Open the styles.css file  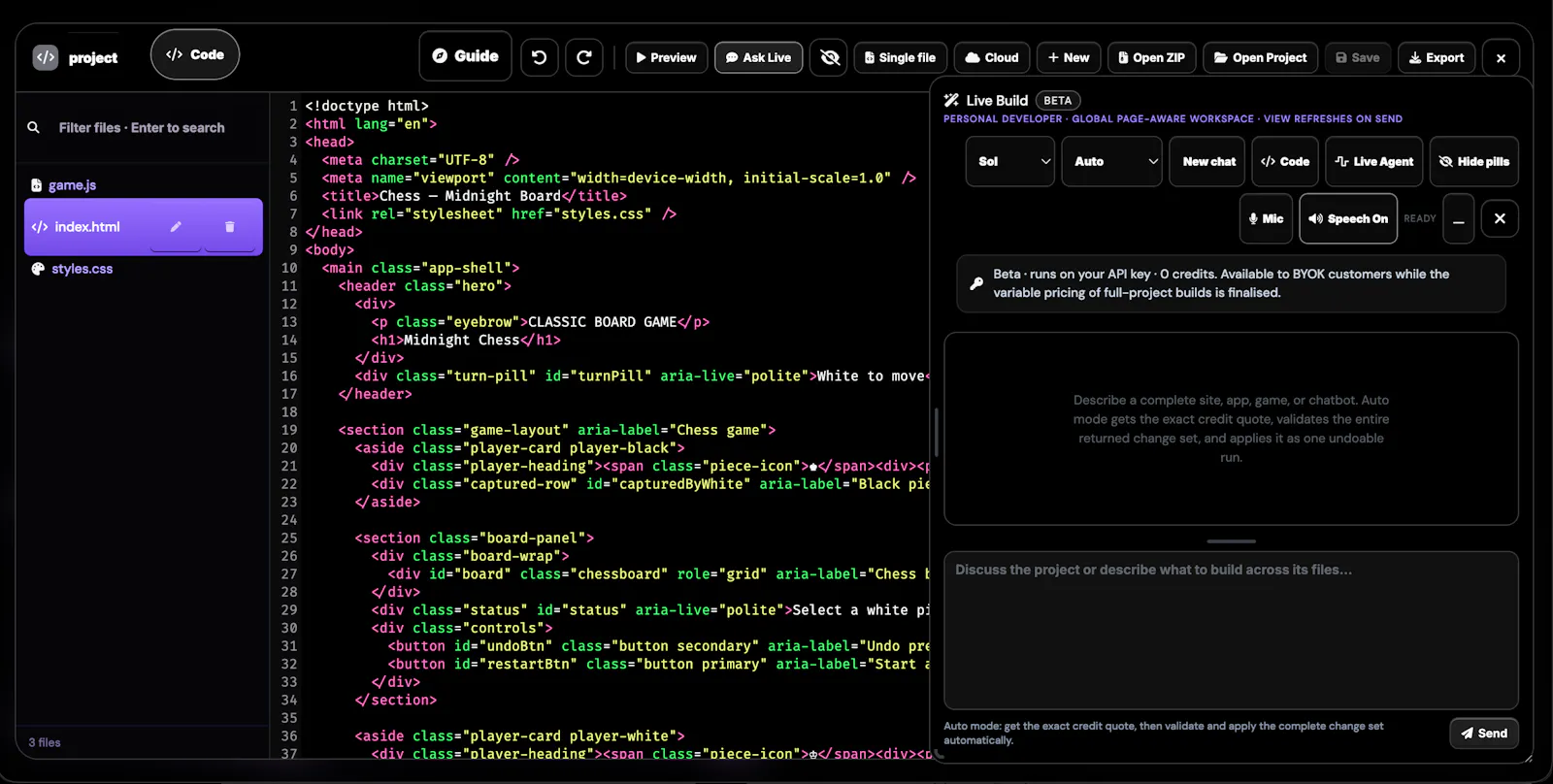pyautogui.click(x=83, y=269)
